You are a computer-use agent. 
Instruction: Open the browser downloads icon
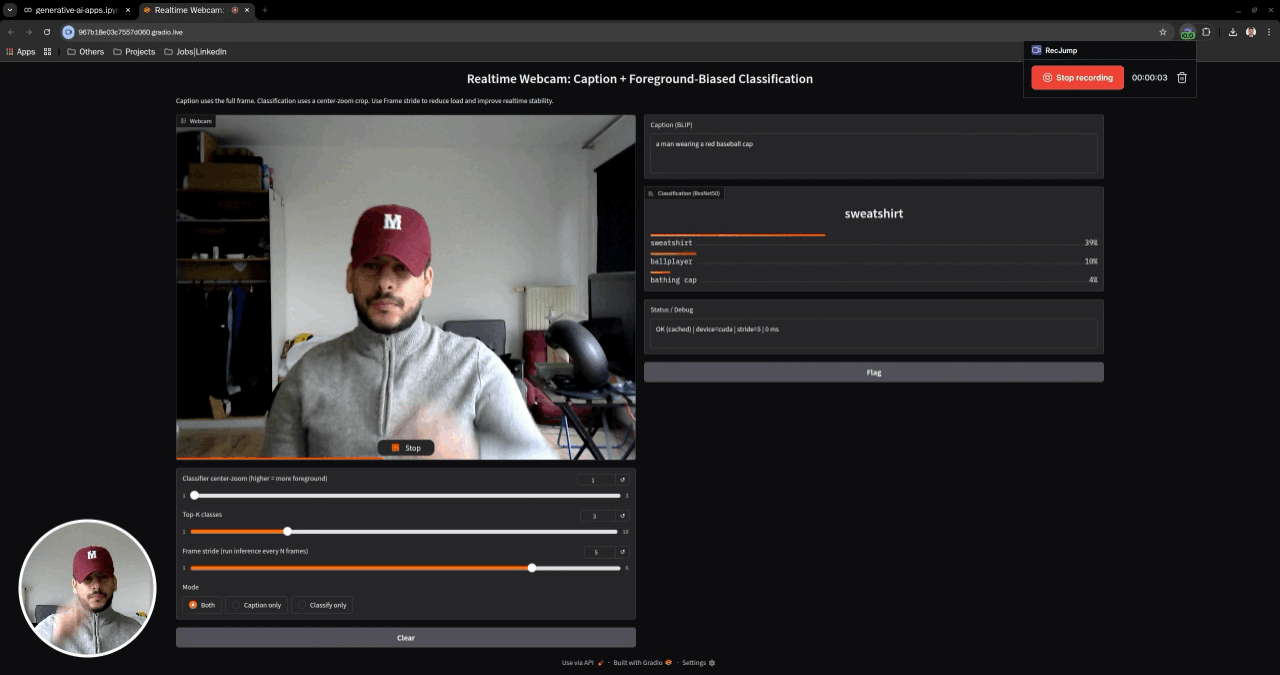coord(1232,32)
